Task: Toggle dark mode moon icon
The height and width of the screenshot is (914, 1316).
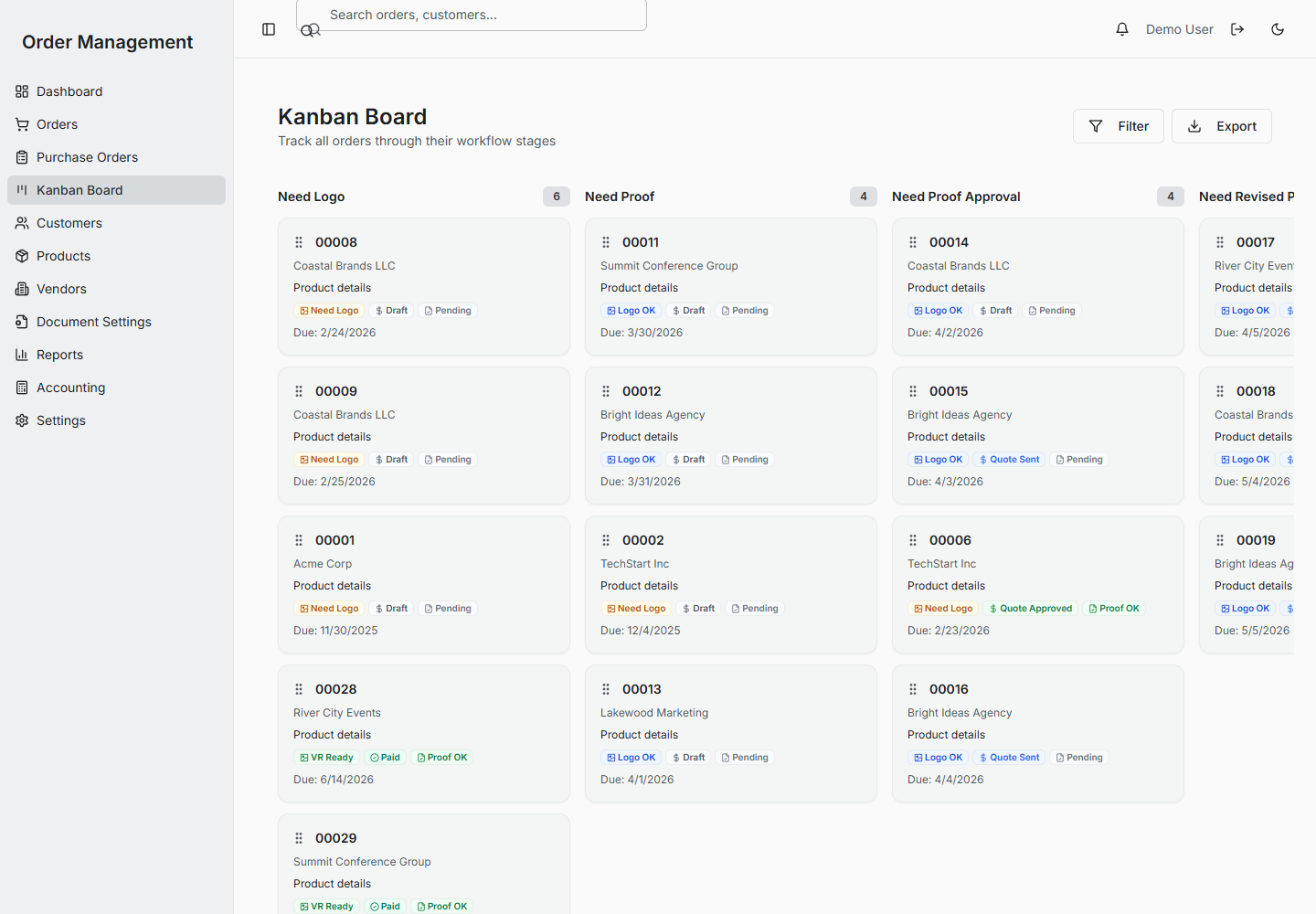Action: click(x=1278, y=29)
